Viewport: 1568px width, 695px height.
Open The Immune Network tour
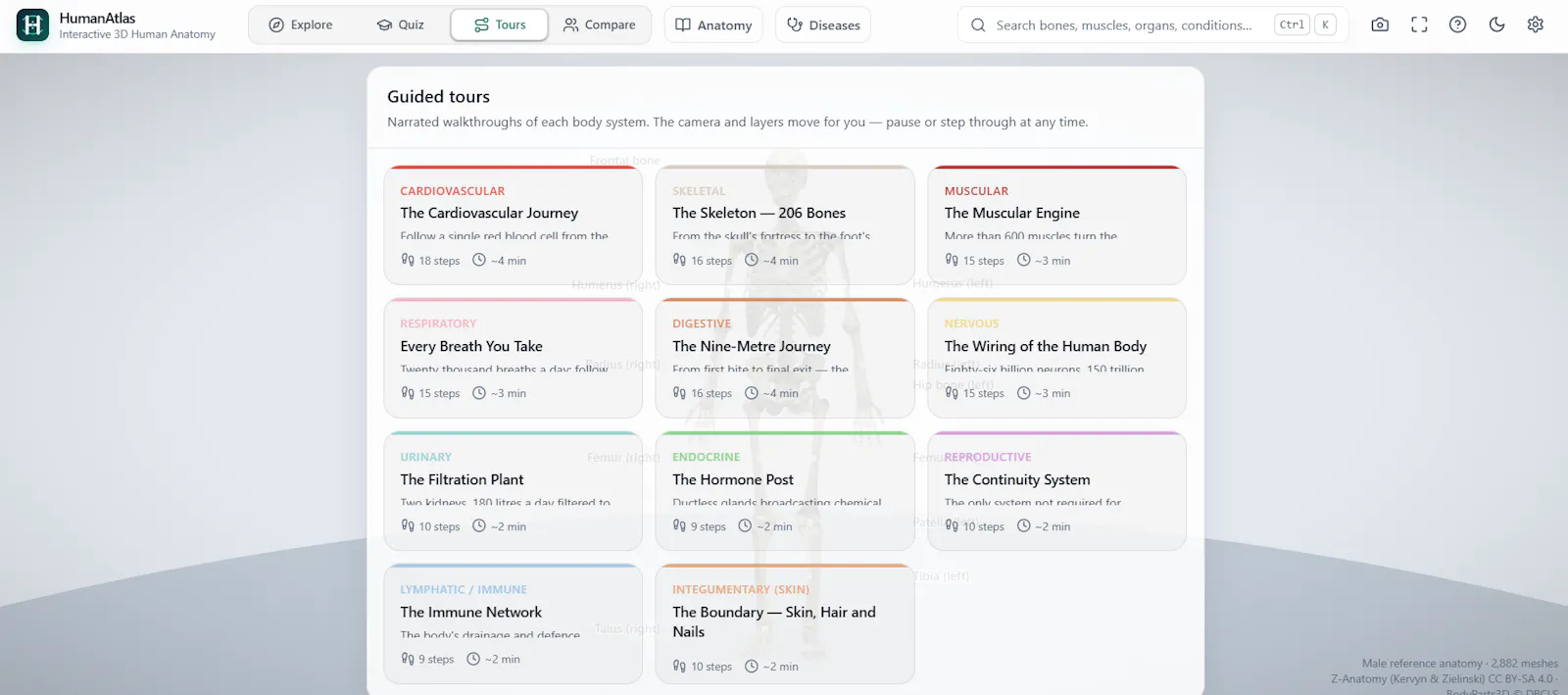(514, 623)
